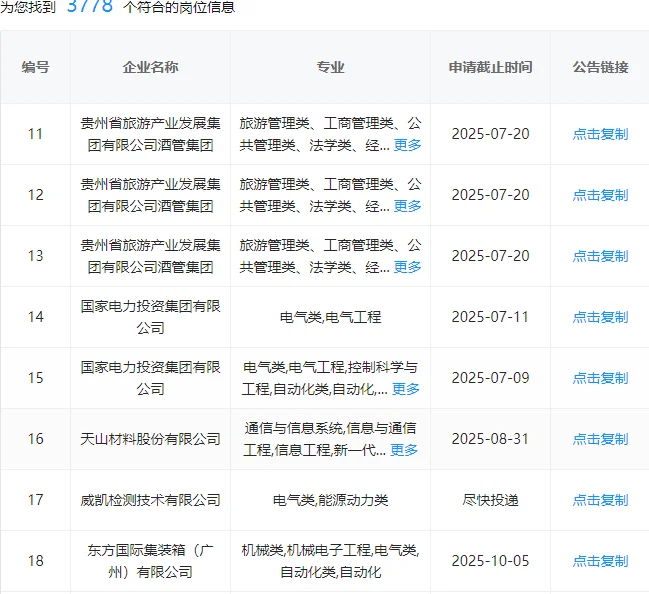The width and height of the screenshot is (649, 594).
Task: Expand 更多 majors in row 11
Action: tap(407, 145)
